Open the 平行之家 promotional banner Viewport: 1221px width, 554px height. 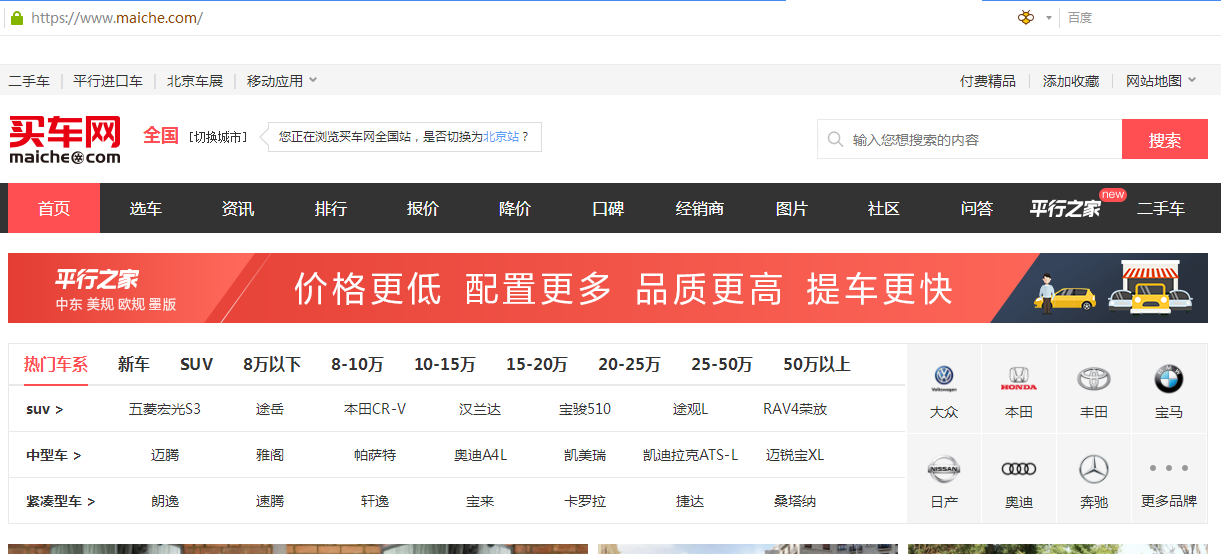pos(607,288)
